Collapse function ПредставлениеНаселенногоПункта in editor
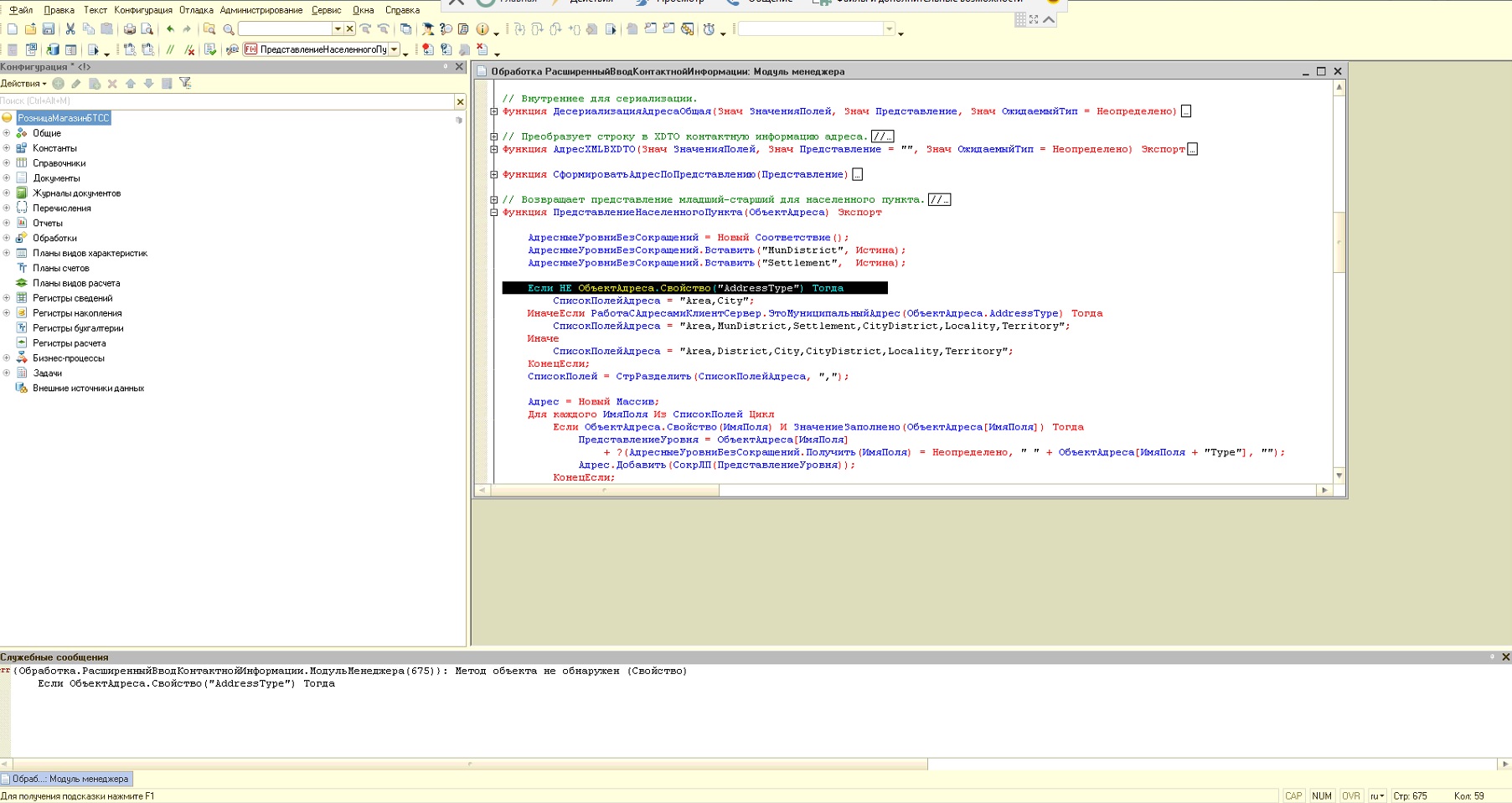Screen dimensions: 1512x803 tap(494, 213)
